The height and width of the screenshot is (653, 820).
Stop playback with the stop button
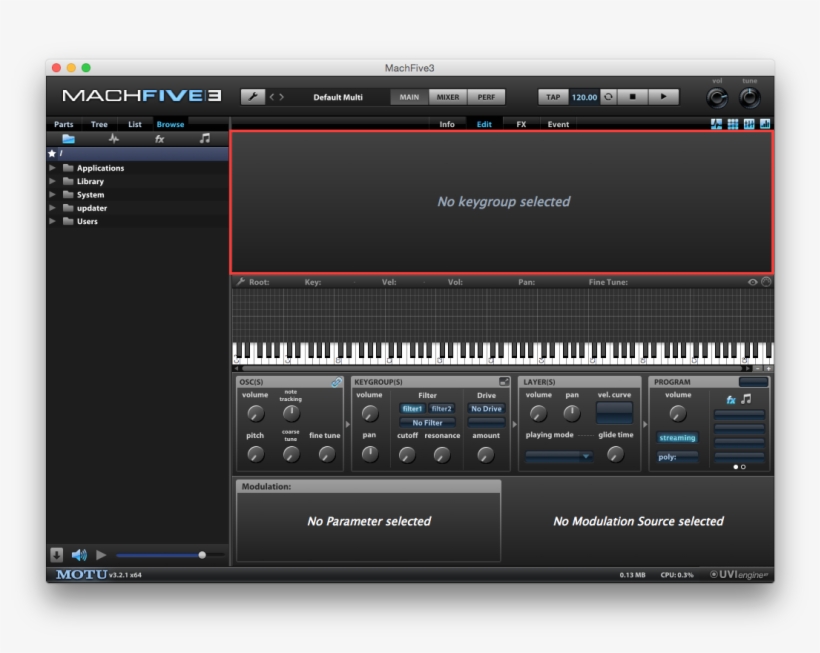click(632, 97)
